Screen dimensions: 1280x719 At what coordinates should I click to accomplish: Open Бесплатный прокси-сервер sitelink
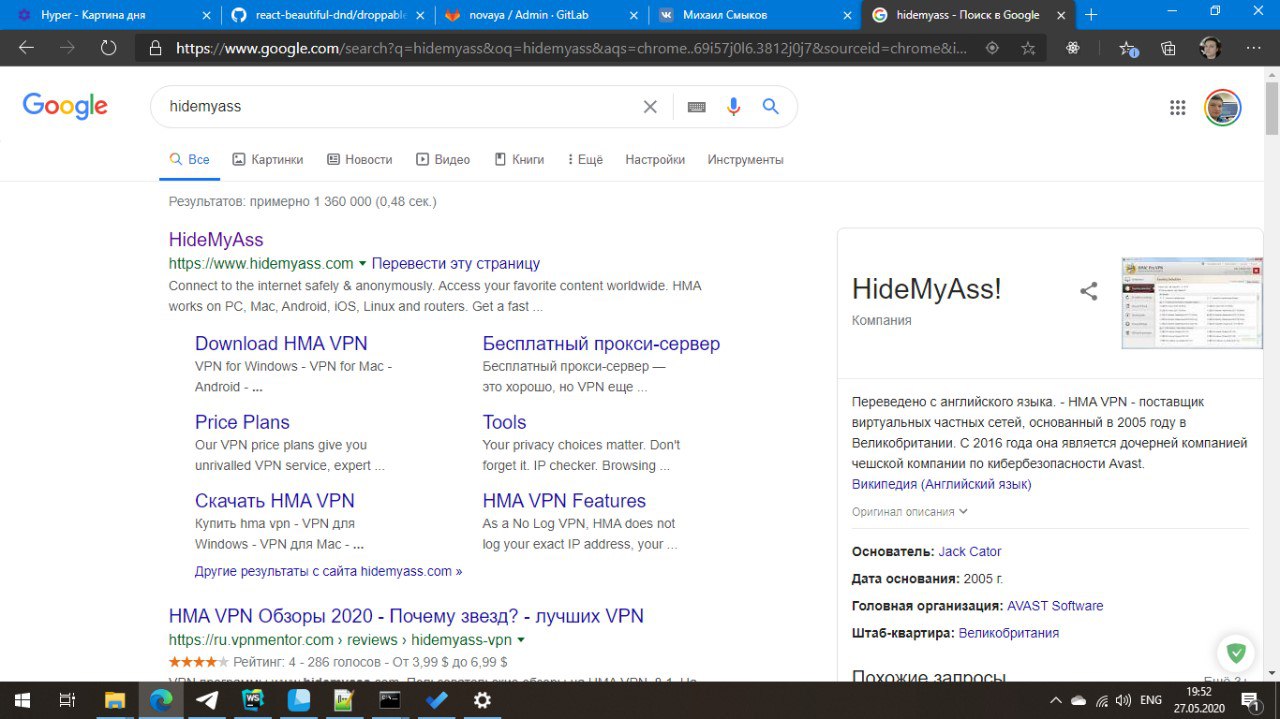click(x=601, y=343)
